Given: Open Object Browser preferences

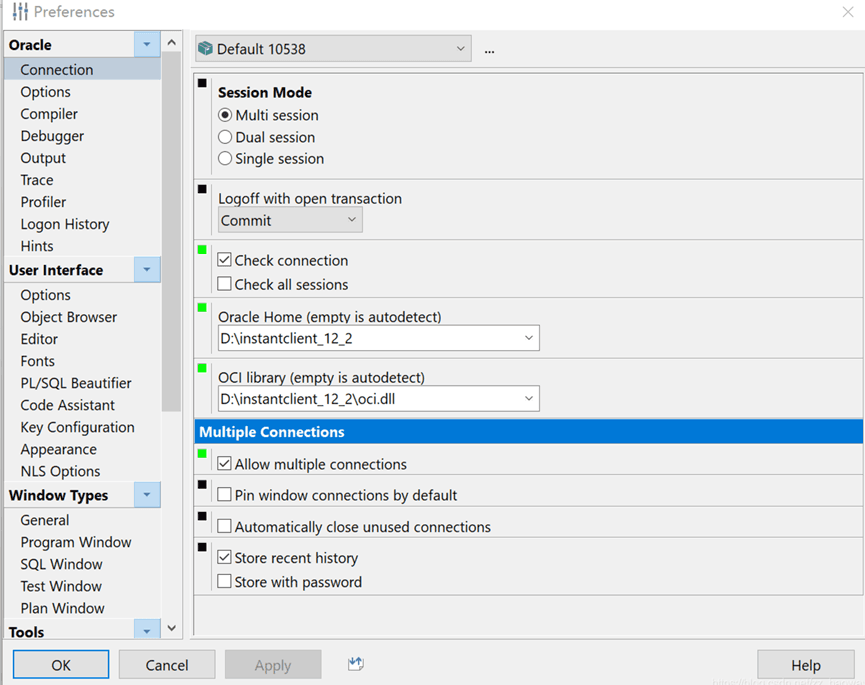Looking at the screenshot, I should coord(69,317).
